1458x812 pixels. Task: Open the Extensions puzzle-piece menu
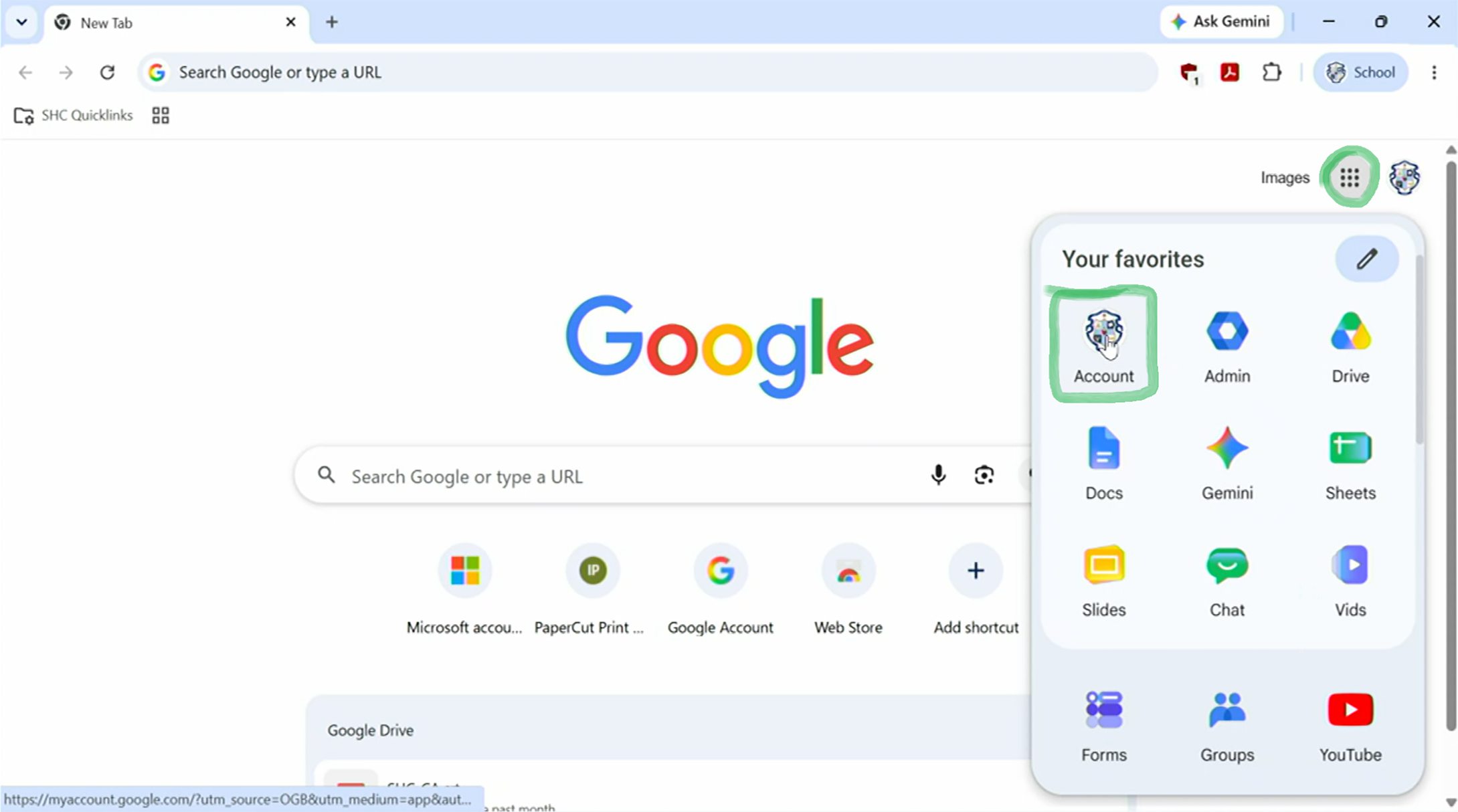[x=1271, y=72]
